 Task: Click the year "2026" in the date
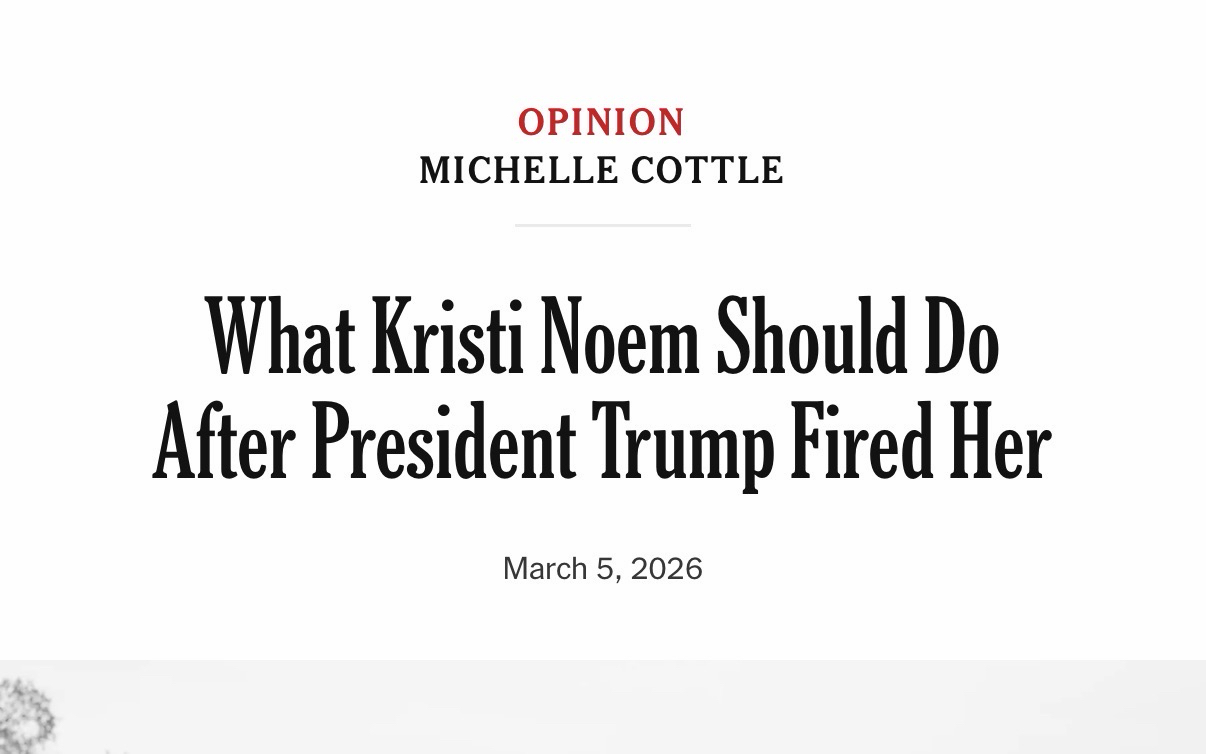coord(667,568)
